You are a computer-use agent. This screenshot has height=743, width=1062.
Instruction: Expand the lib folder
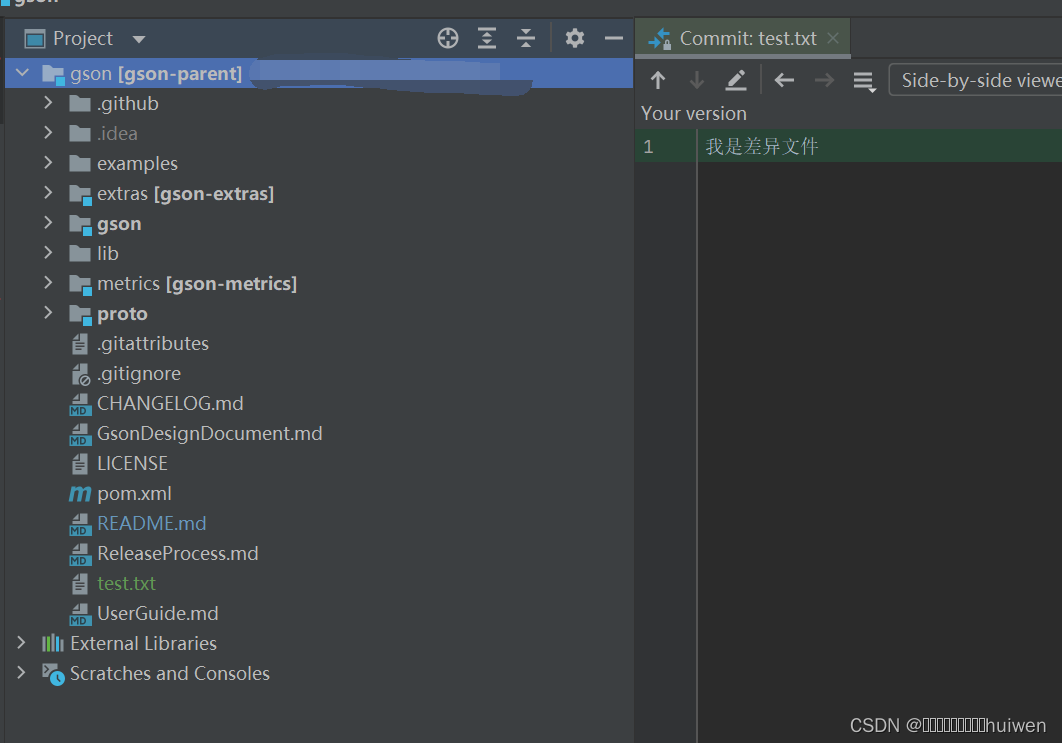coord(48,252)
